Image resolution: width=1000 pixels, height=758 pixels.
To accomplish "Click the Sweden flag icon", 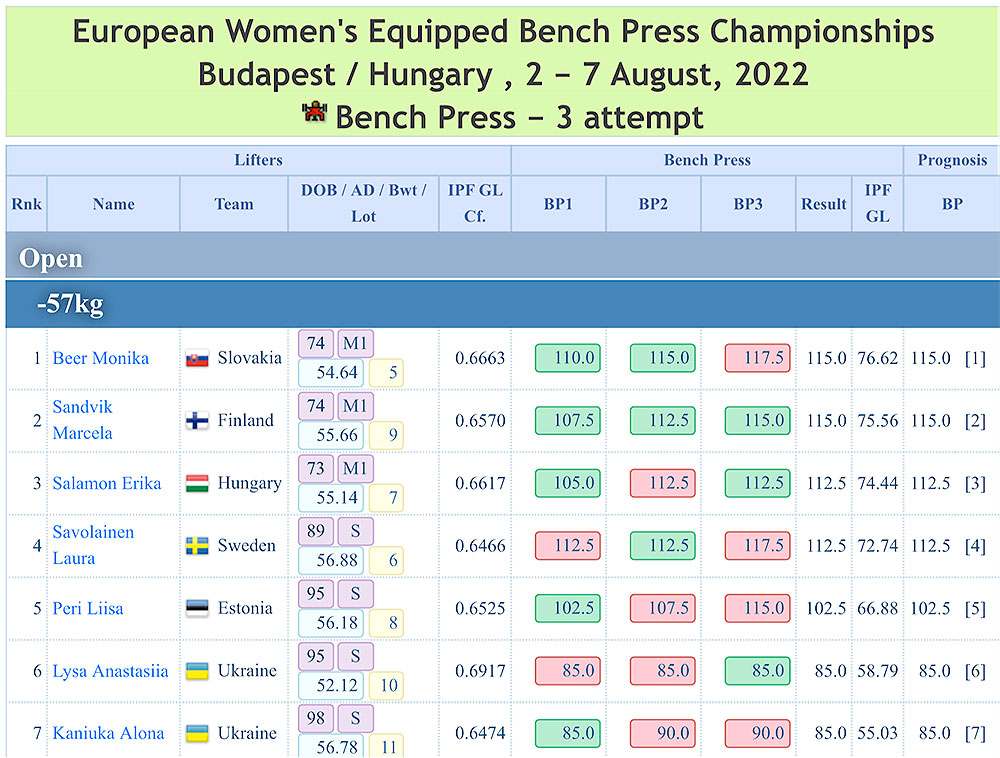I will click(197, 546).
